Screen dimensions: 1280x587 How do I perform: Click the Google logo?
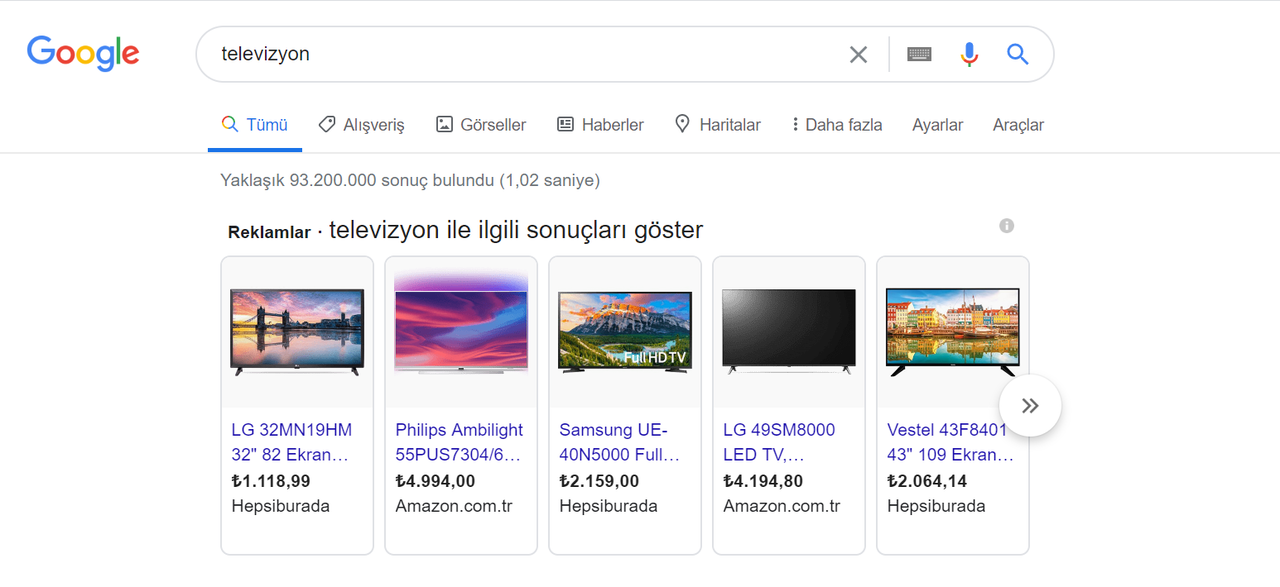pyautogui.click(x=83, y=54)
